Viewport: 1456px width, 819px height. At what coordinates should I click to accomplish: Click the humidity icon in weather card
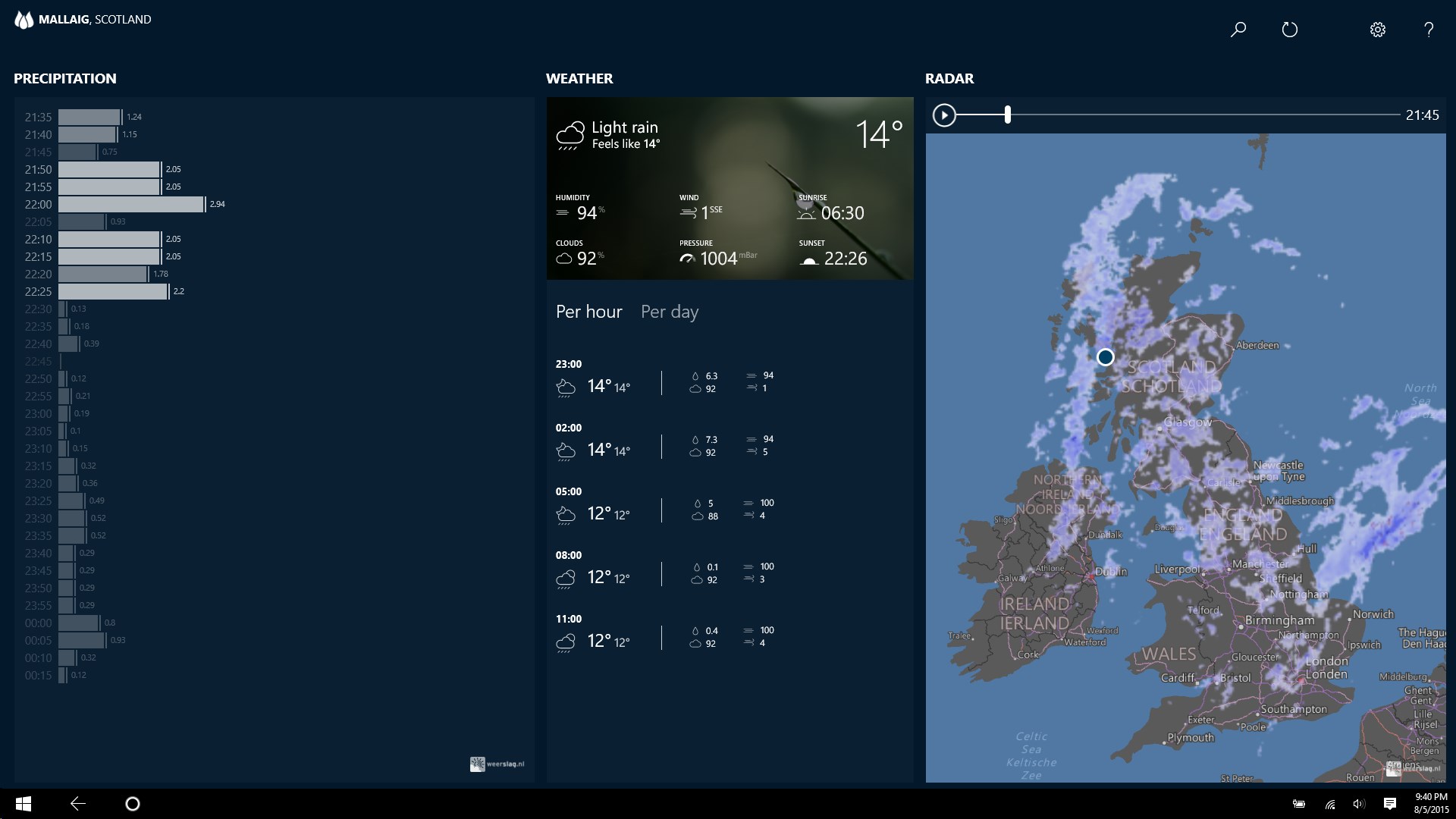coord(562,213)
